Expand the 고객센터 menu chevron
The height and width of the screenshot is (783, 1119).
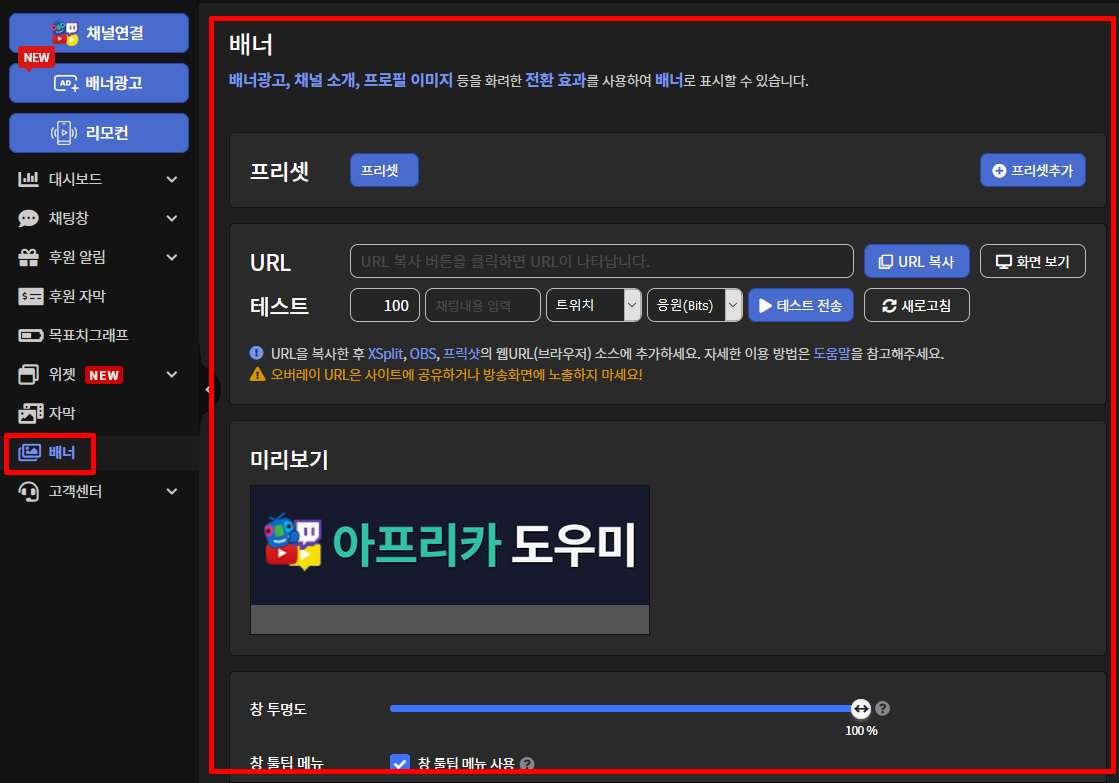tap(172, 491)
